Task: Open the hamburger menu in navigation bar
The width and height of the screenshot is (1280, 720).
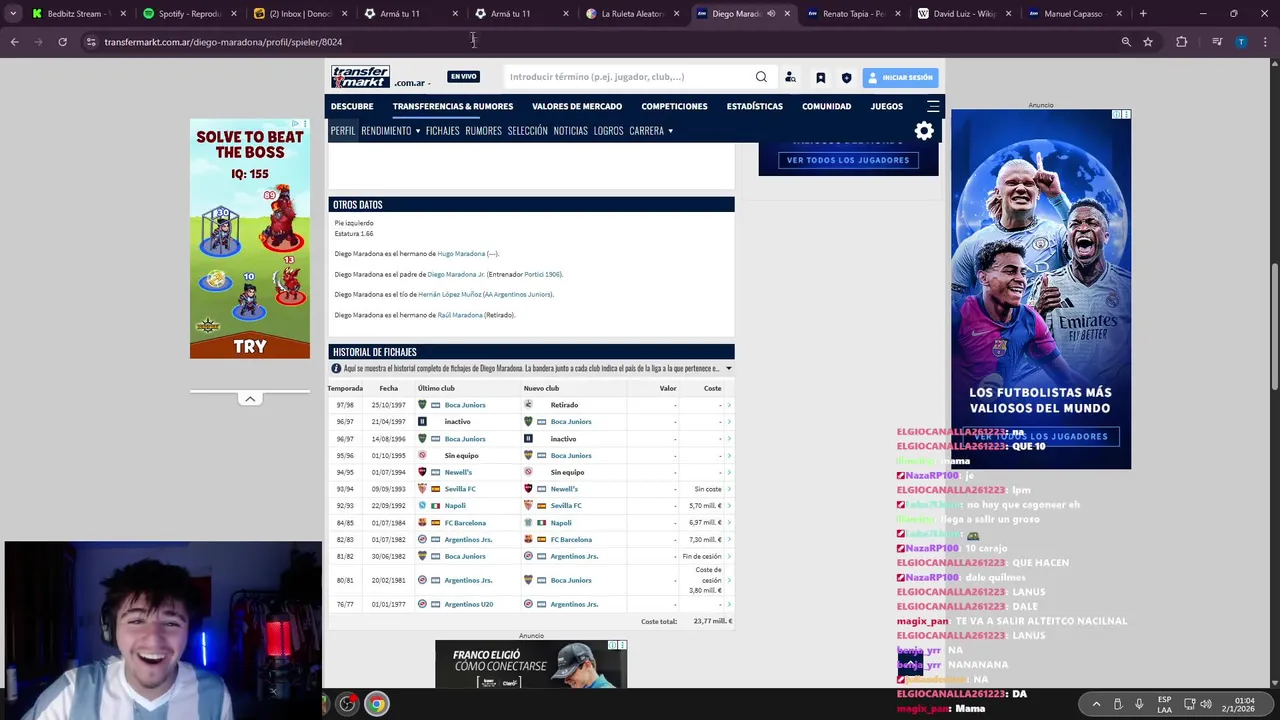Action: [933, 106]
